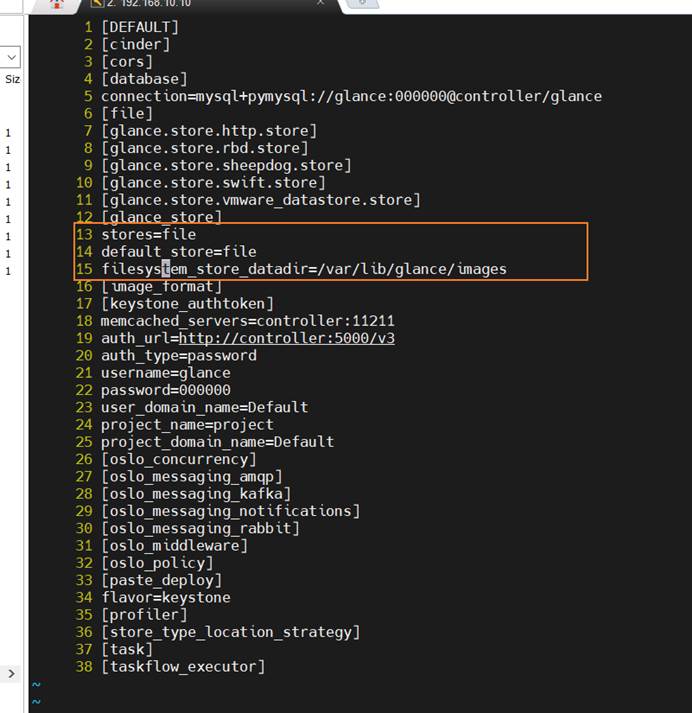
Task: Click the username=glance line
Action: (166, 373)
